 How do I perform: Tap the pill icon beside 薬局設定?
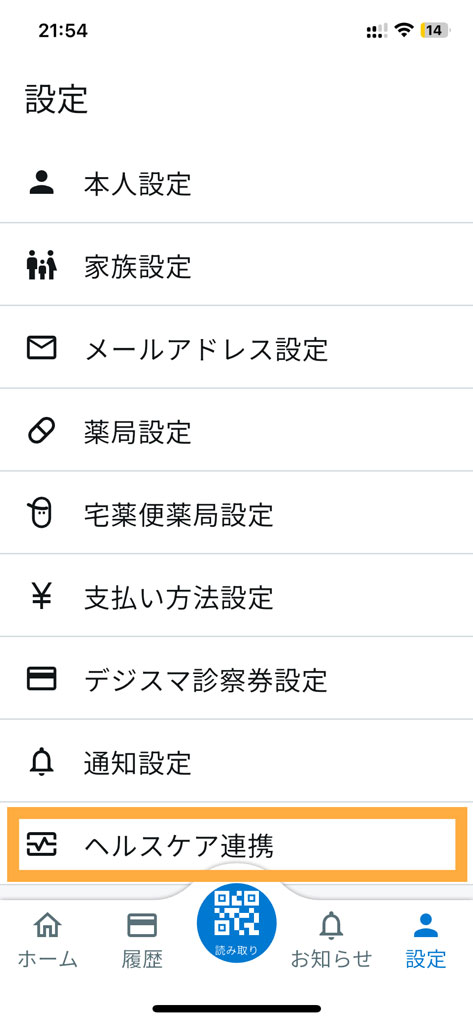42,431
